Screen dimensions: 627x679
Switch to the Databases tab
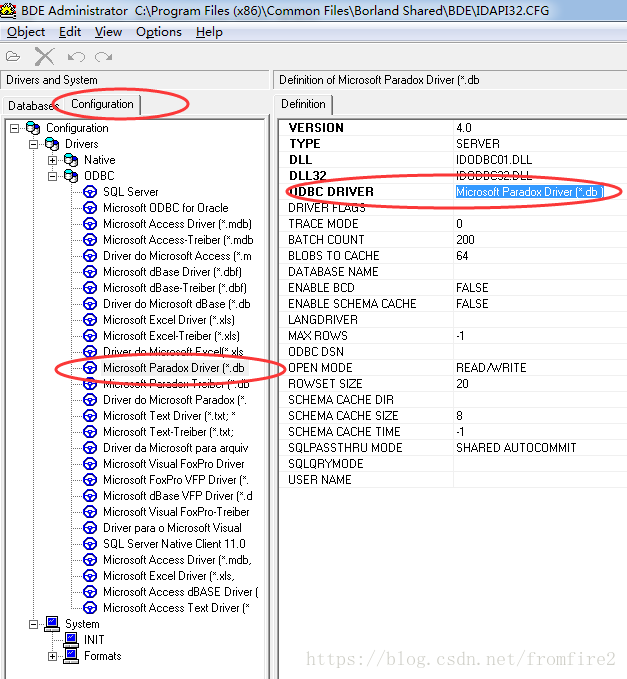click(x=33, y=106)
